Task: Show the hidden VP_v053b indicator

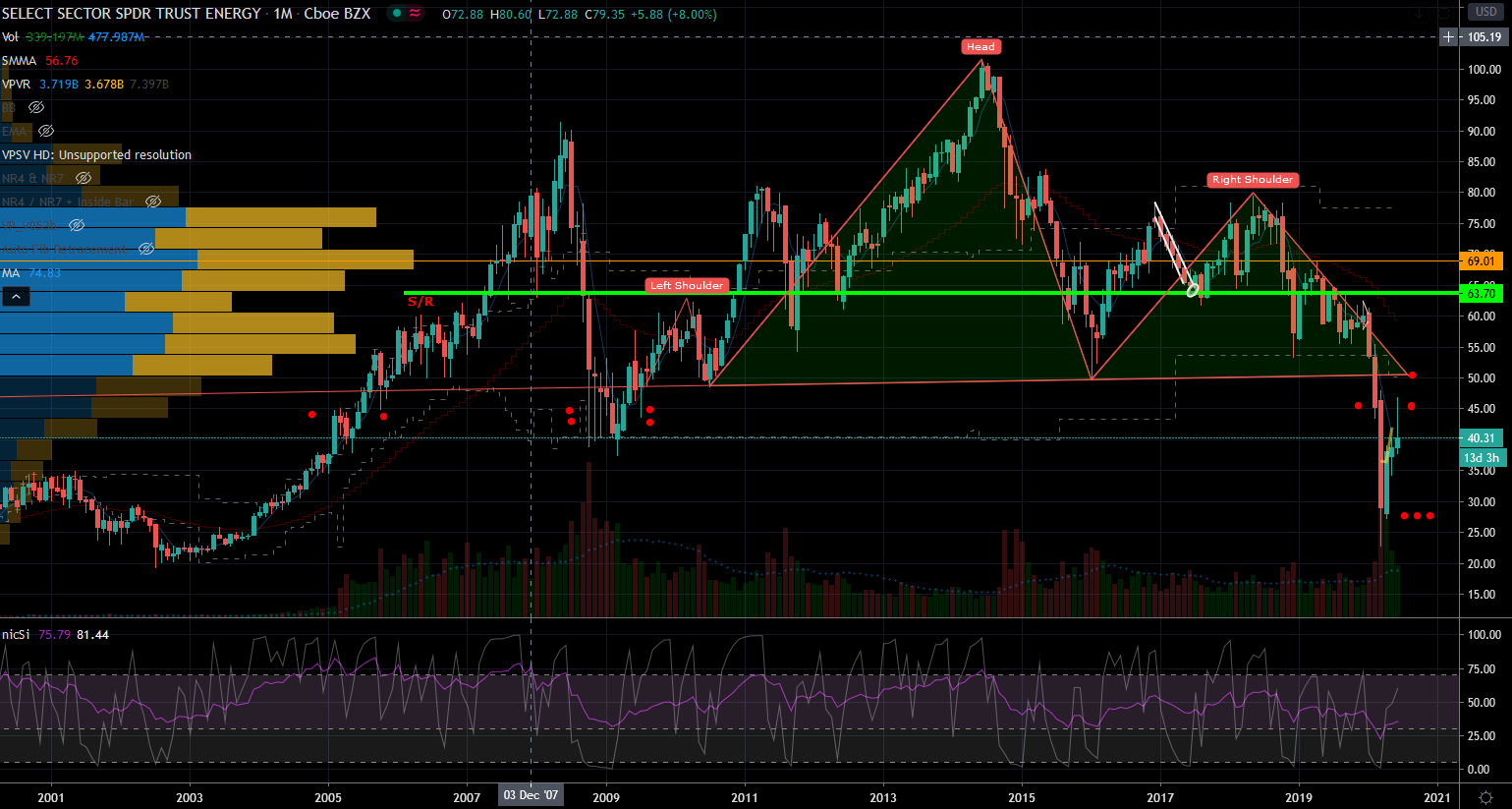Action: tap(77, 225)
